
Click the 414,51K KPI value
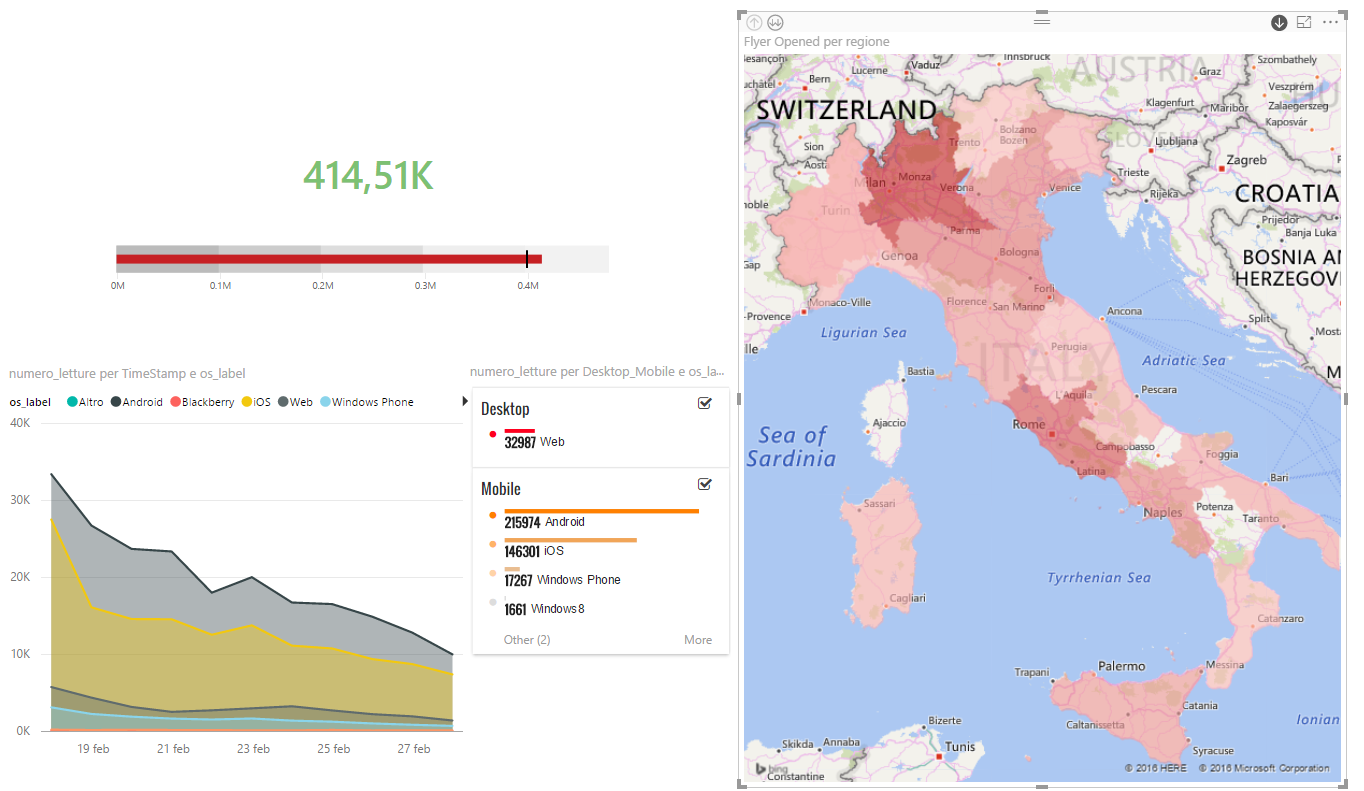coord(368,176)
